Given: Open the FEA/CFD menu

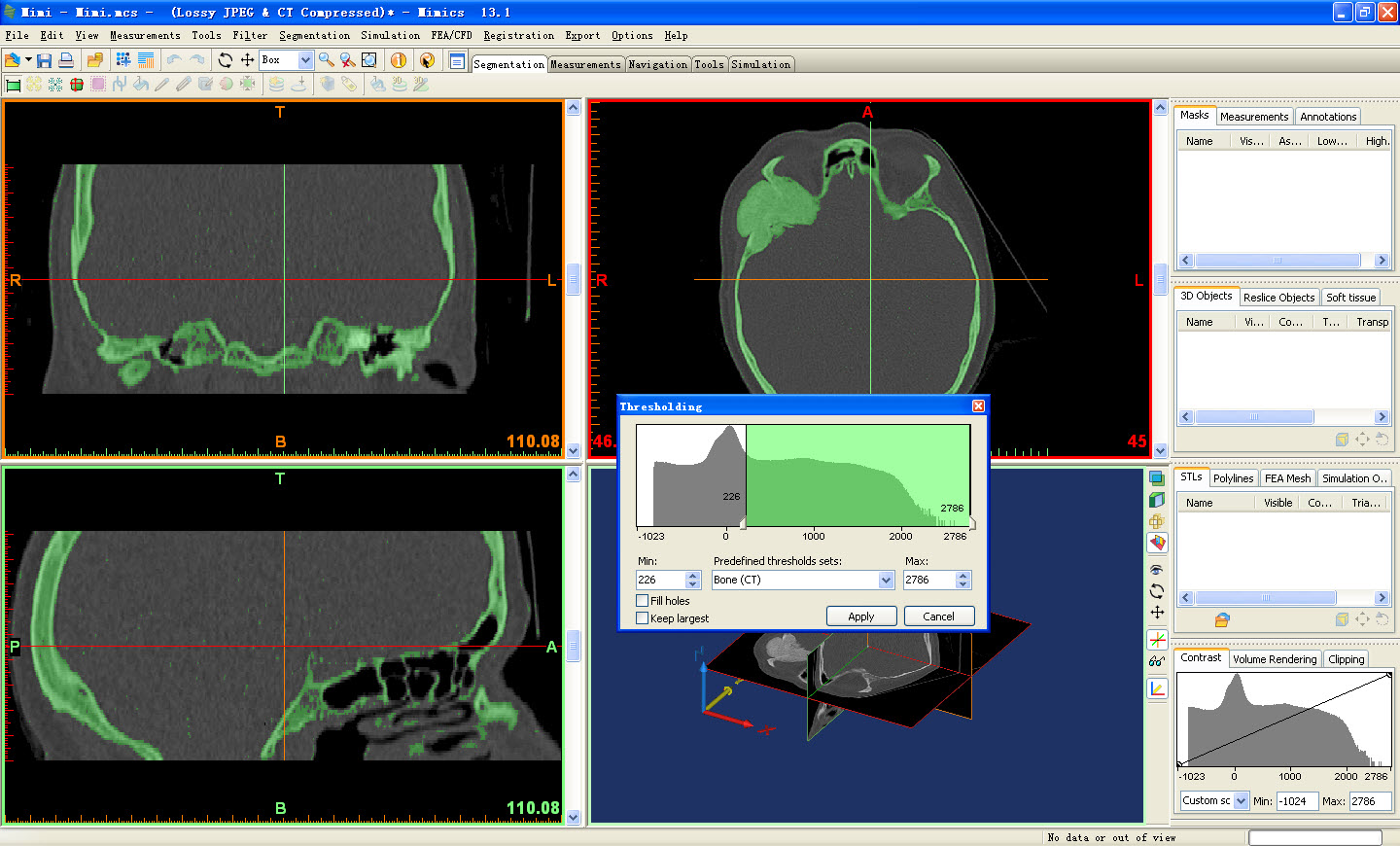Looking at the screenshot, I should tap(451, 35).
